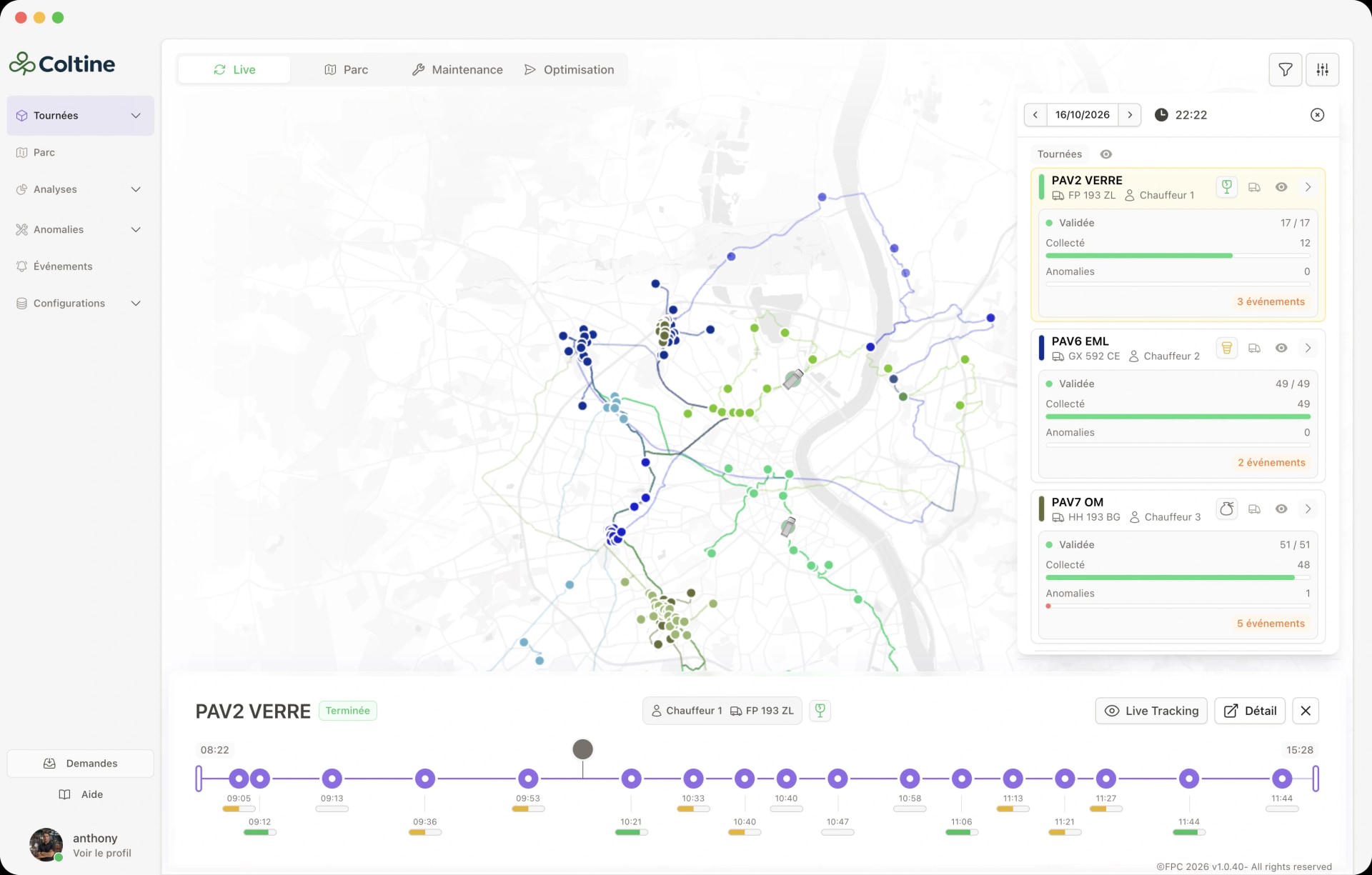This screenshot has height=875, width=1372.
Task: Switch to the Maintenance tab
Action: tap(457, 69)
